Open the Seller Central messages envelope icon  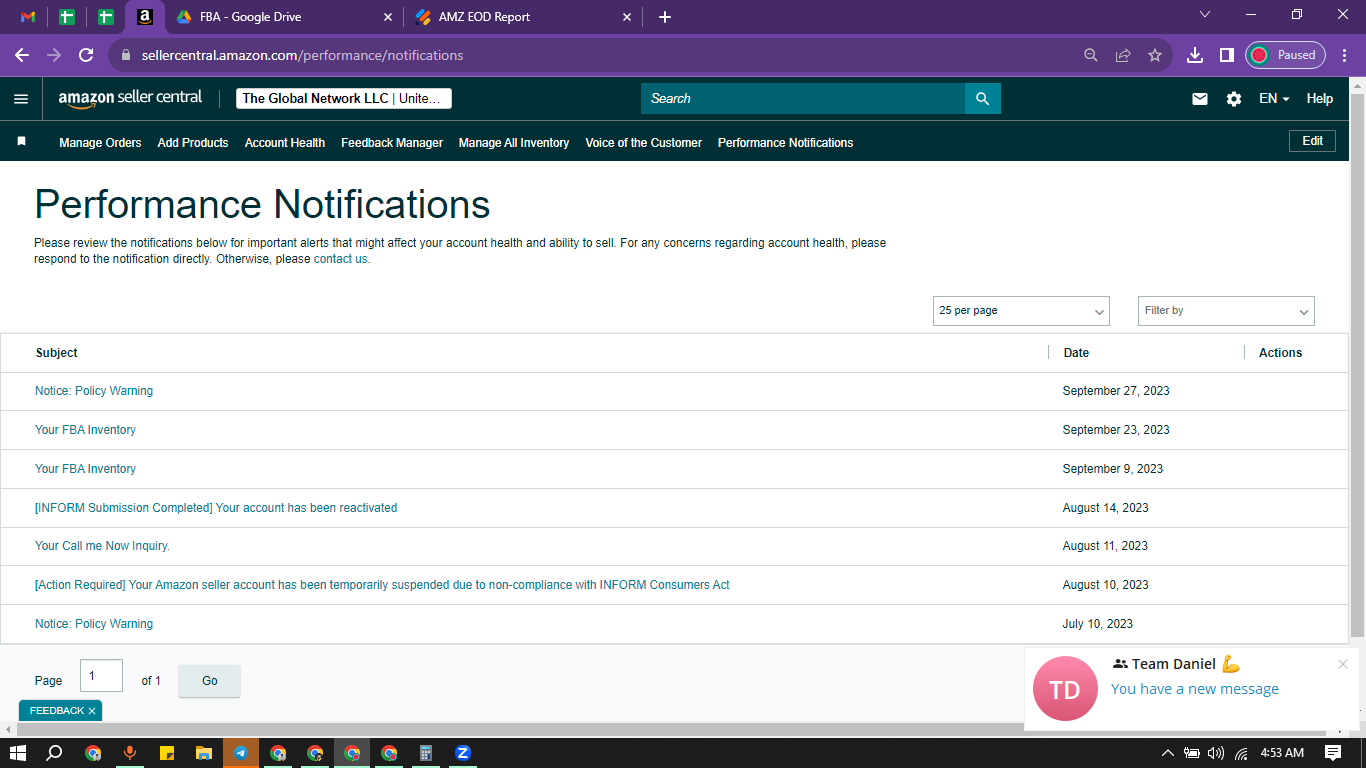(x=1200, y=99)
